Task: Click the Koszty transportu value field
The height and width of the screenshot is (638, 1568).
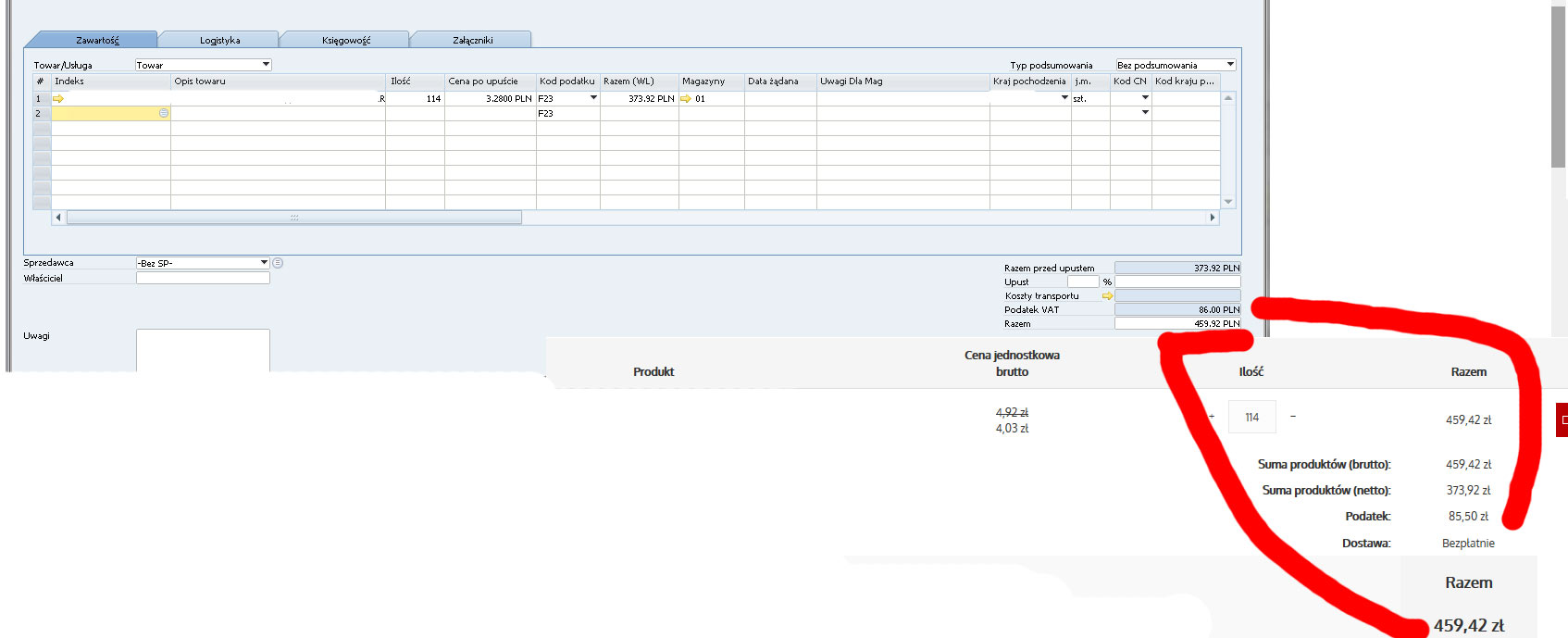Action: 1177,295
